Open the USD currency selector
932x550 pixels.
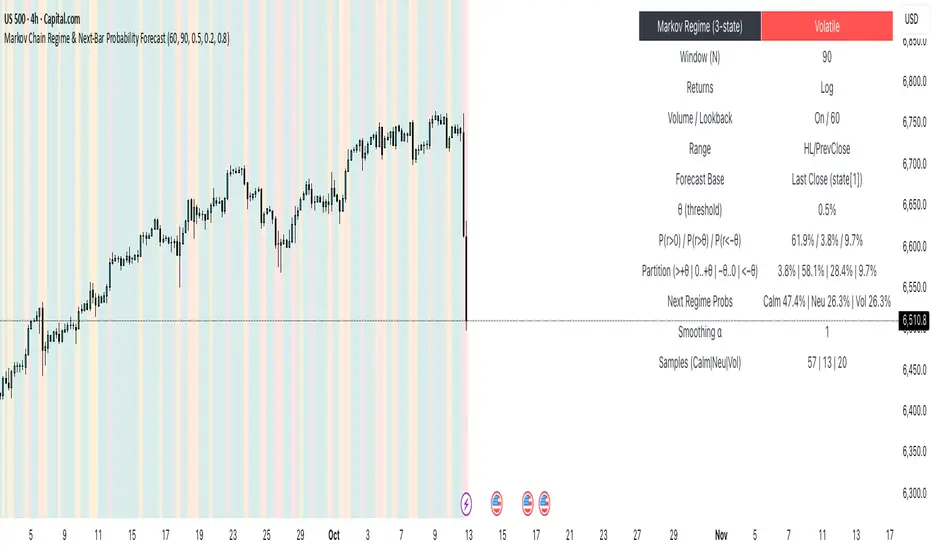point(911,19)
